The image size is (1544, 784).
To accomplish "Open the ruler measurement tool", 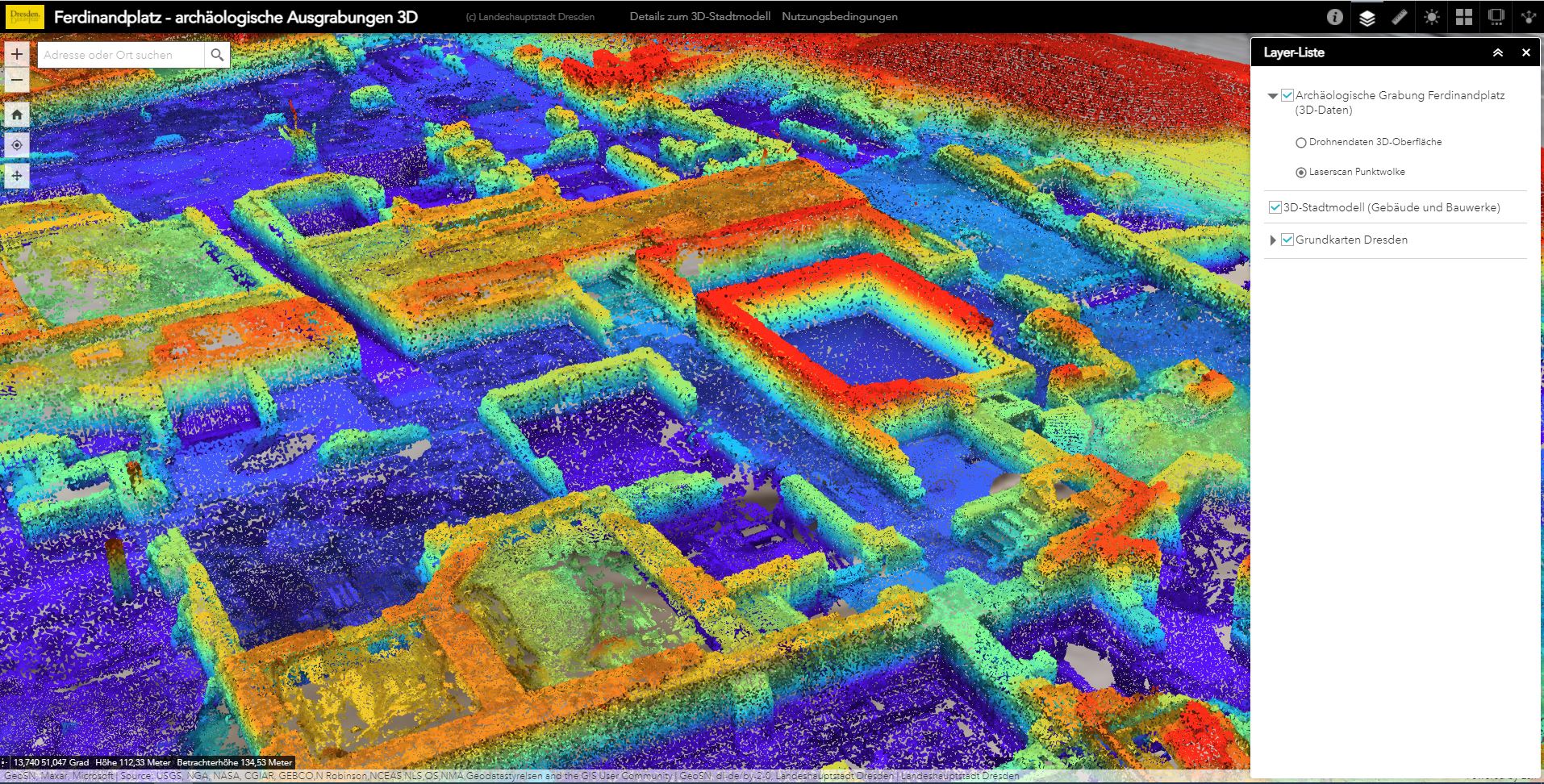I will click(x=1399, y=17).
